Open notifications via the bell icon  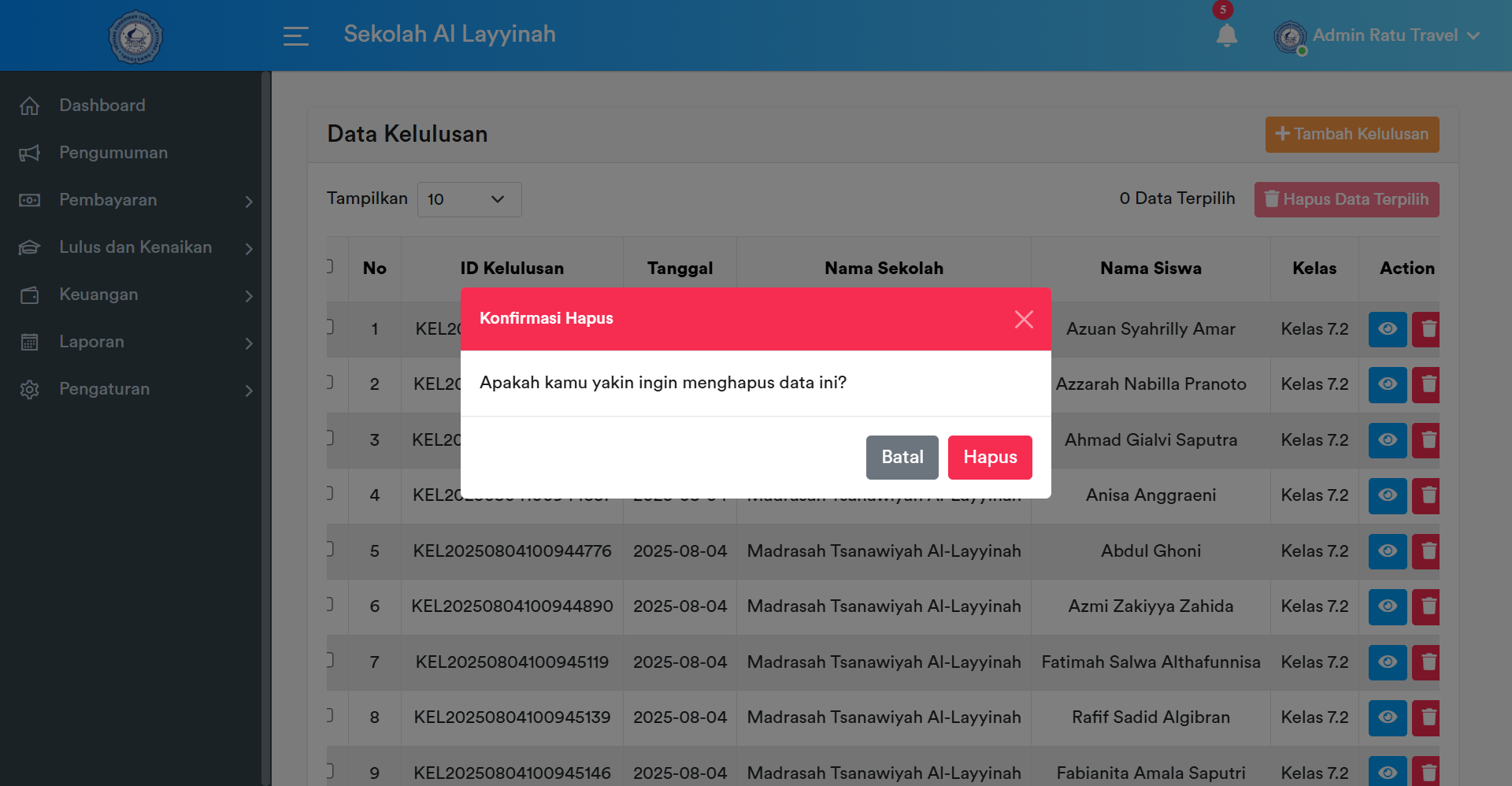coord(1227,36)
